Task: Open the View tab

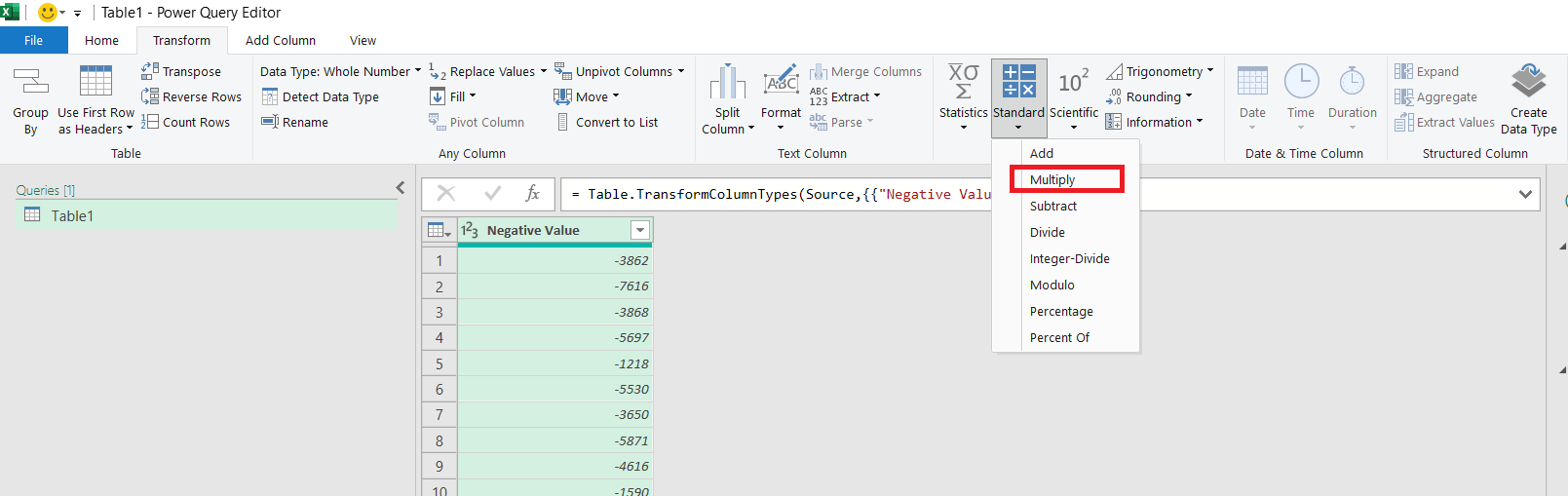Action: (363, 40)
